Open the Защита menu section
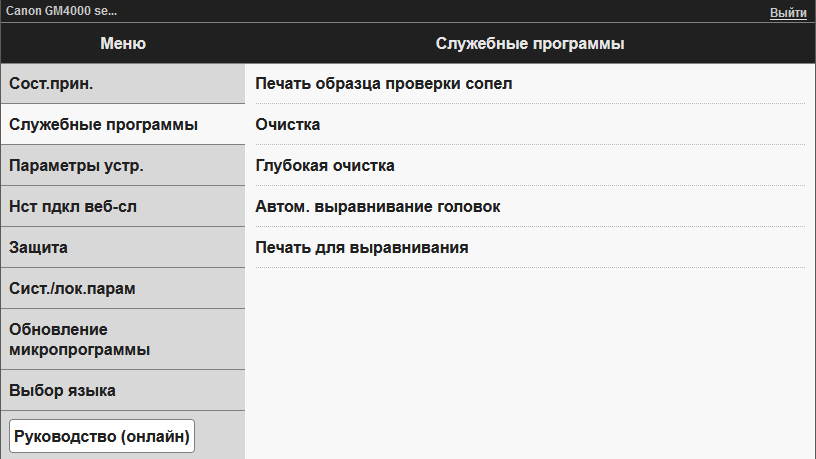816x459 pixels. (x=39, y=247)
